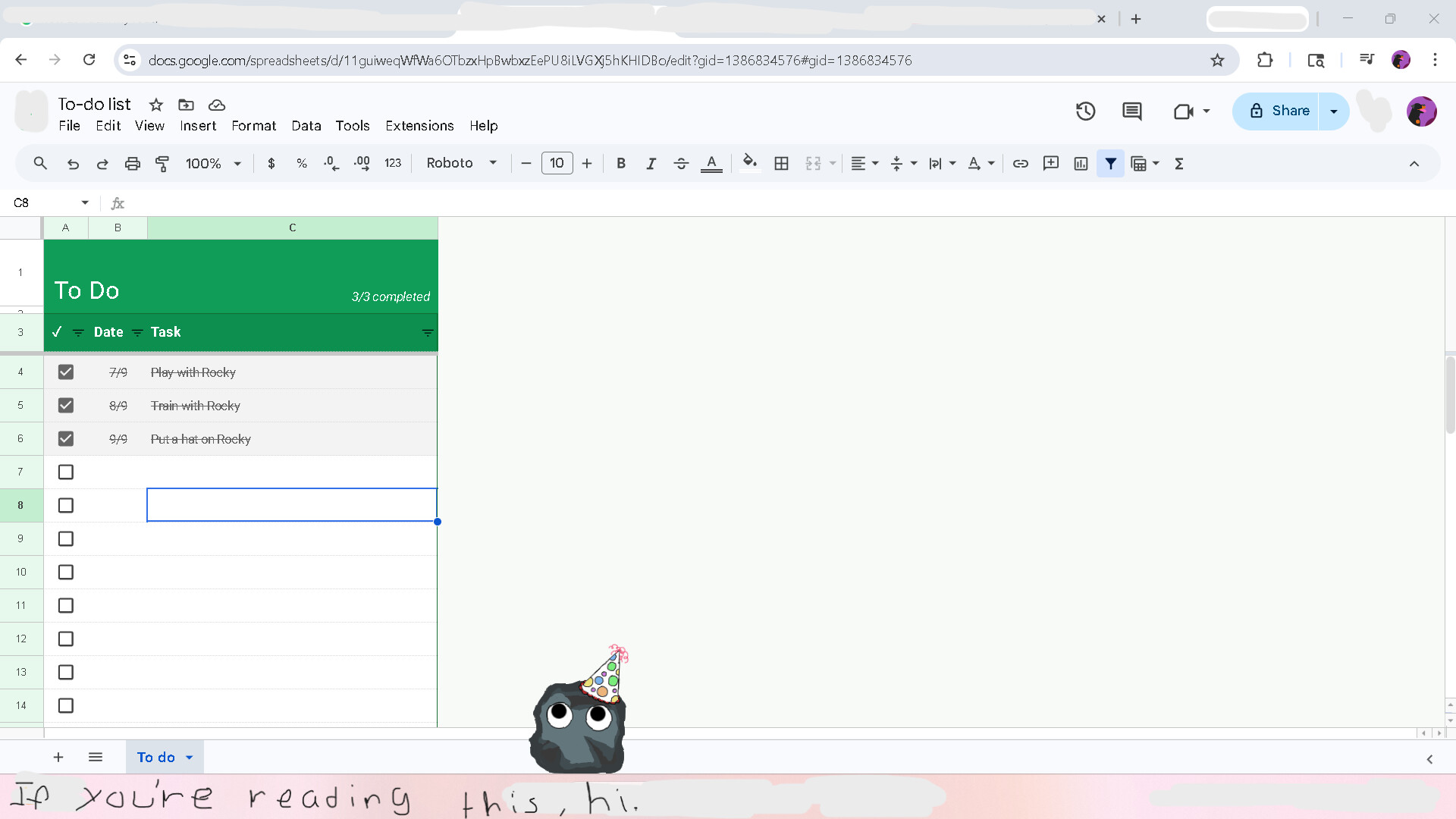The width and height of the screenshot is (1456, 819).
Task: Uncheck the Play with Rocky checkbox
Action: 66,372
